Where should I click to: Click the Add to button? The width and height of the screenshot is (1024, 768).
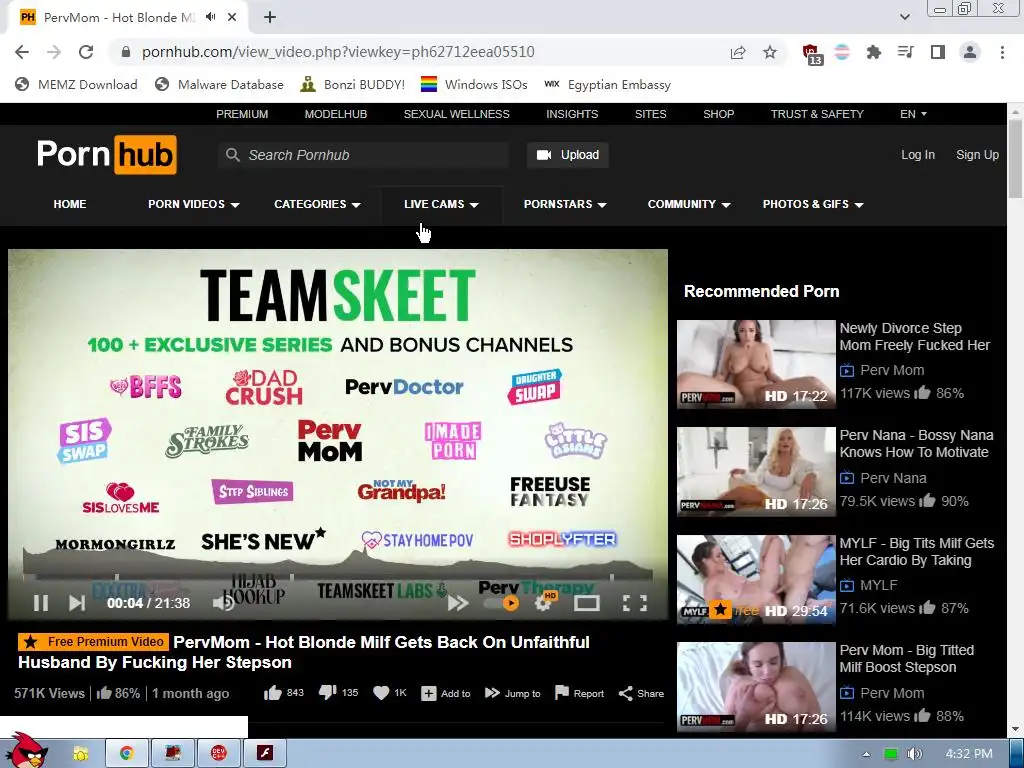[x=445, y=694]
